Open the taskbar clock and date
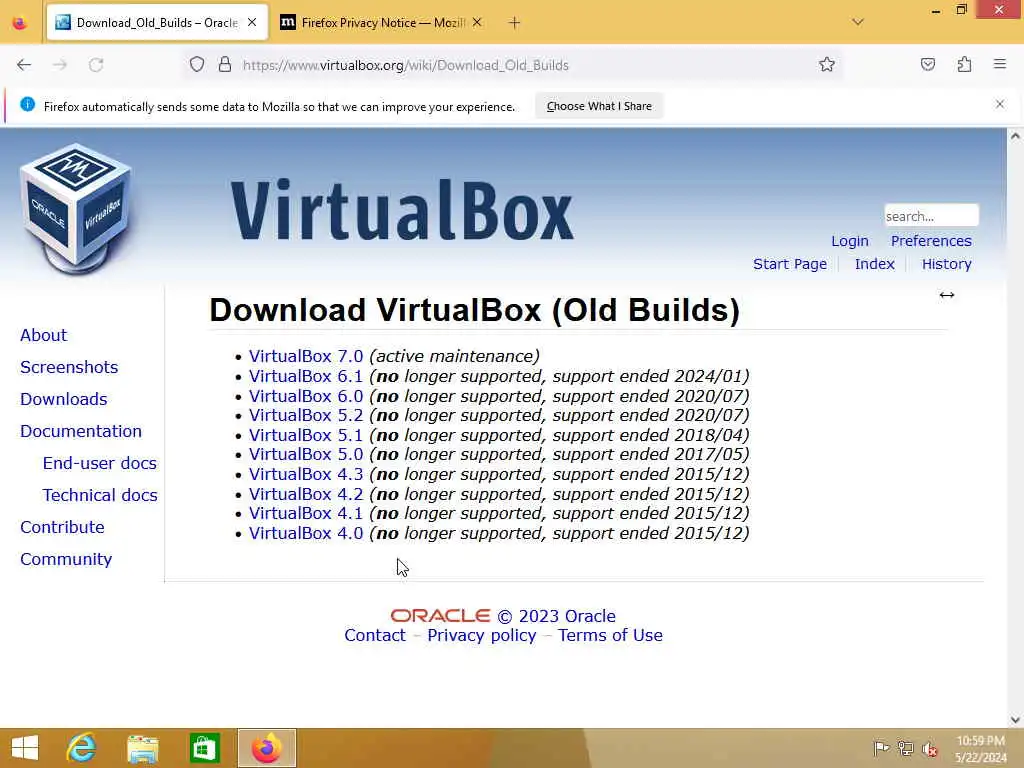Viewport: 1024px width, 768px height. pos(980,749)
